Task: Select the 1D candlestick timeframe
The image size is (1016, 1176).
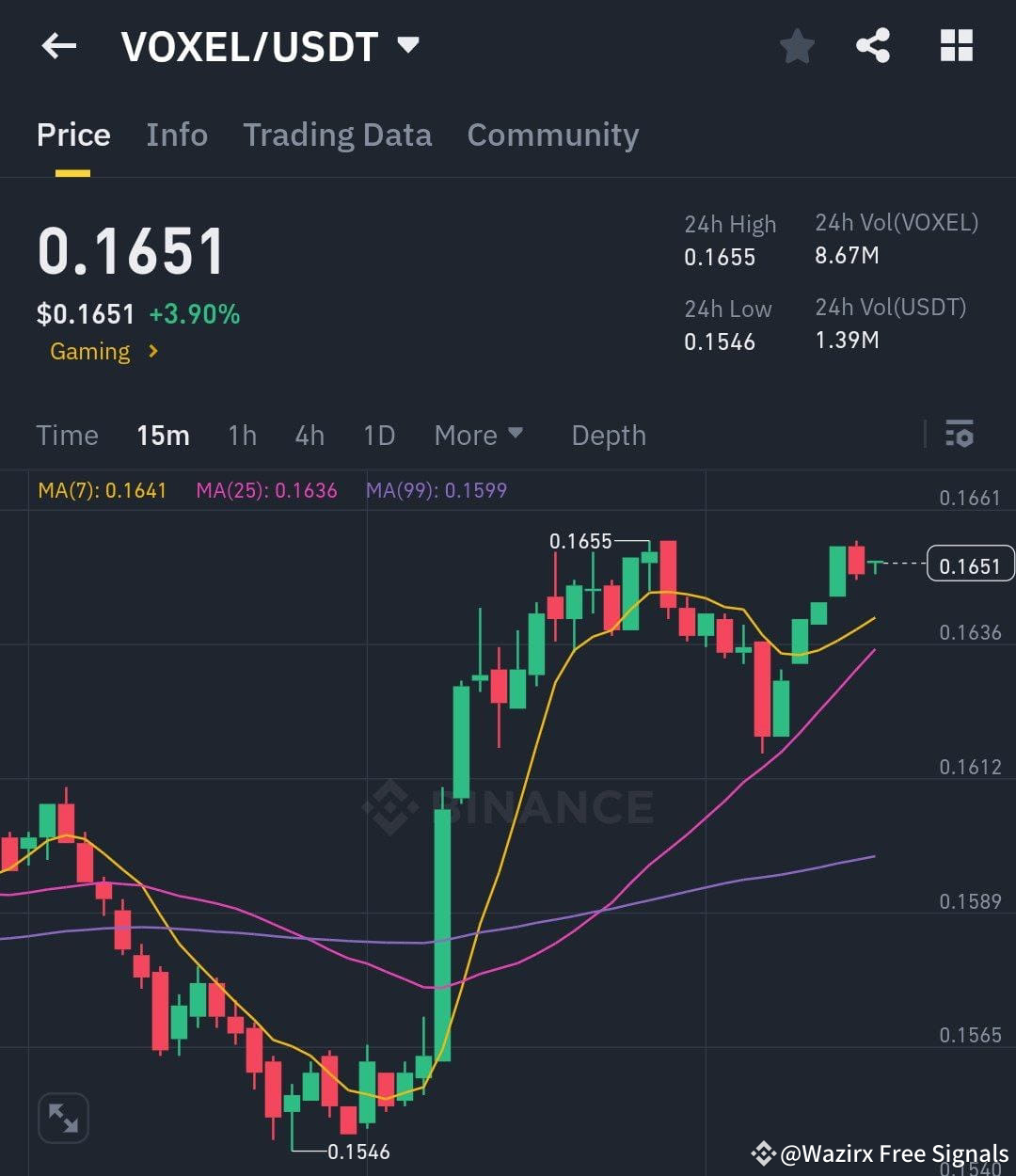Action: pyautogui.click(x=379, y=435)
